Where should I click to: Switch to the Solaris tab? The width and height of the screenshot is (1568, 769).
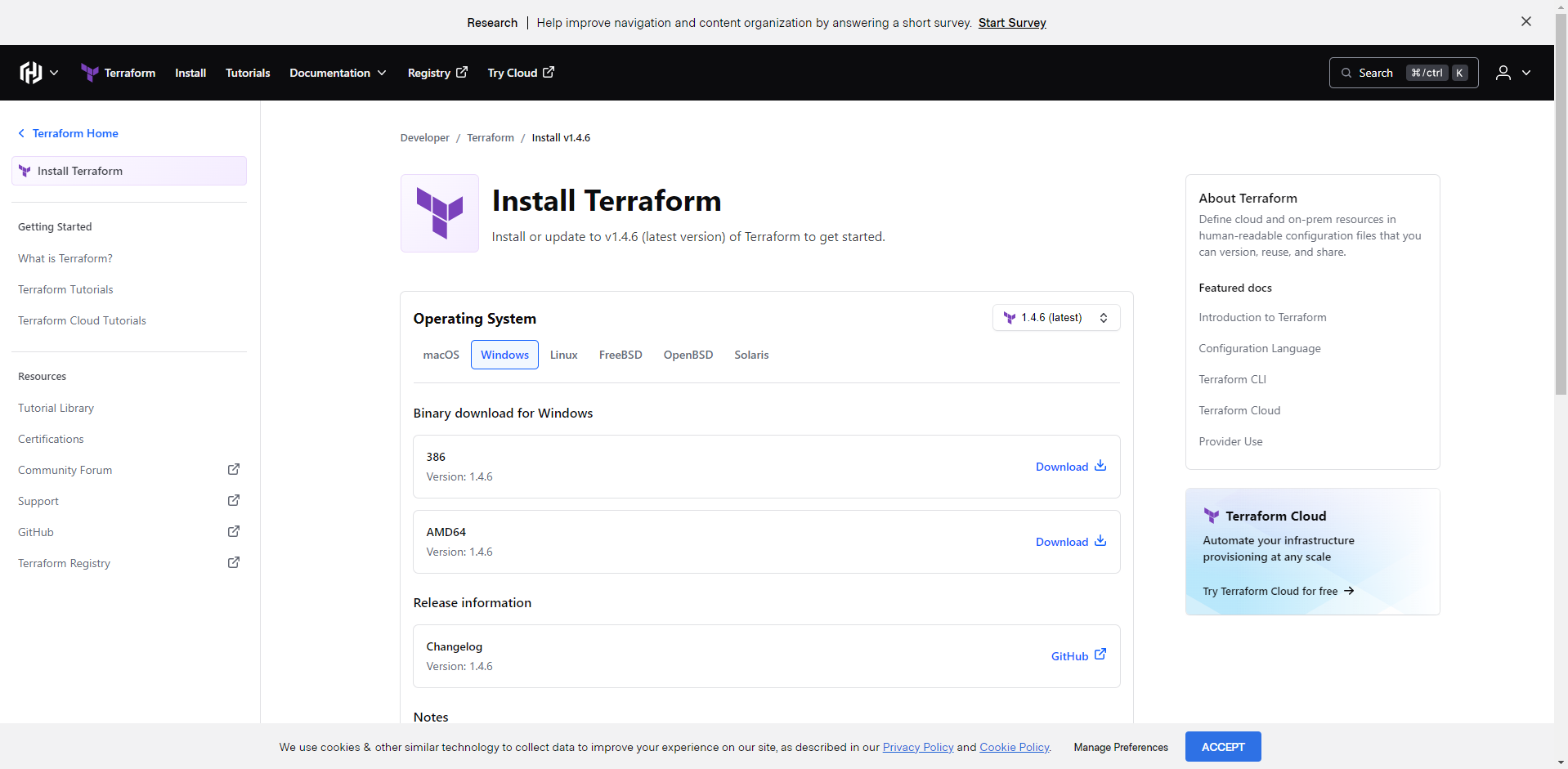(x=751, y=355)
